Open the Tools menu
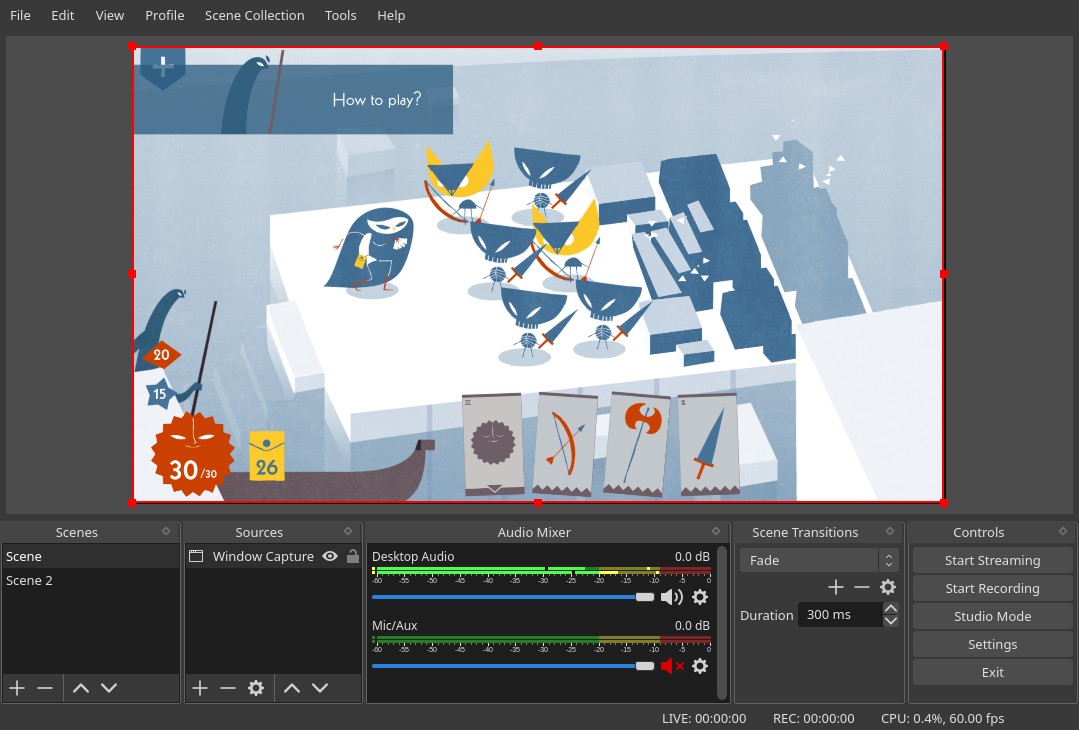Viewport: 1079px width, 730px height. [341, 15]
